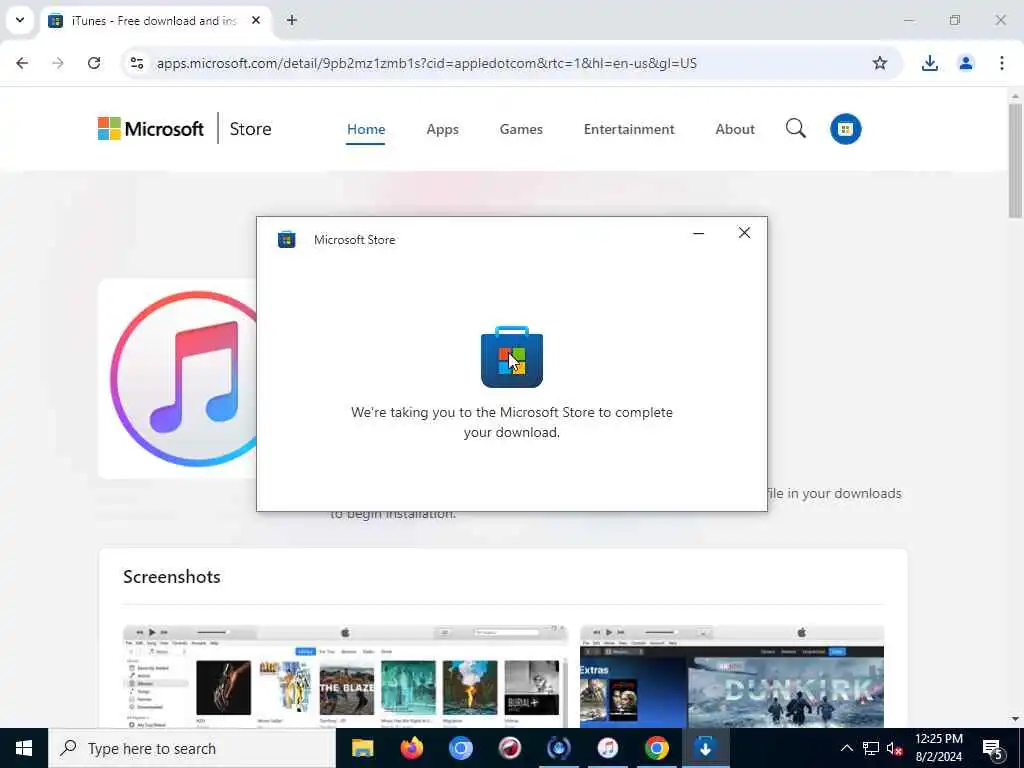Open the blue download app in taskbar
Screen dimensions: 1024x768
click(x=705, y=748)
